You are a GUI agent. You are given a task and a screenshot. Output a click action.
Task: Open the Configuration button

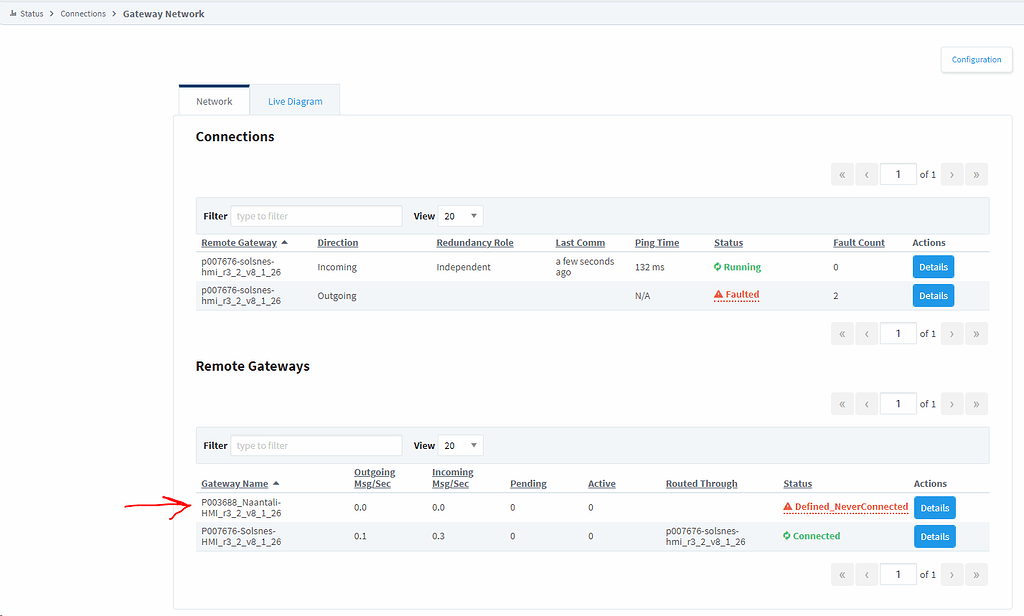click(976, 60)
